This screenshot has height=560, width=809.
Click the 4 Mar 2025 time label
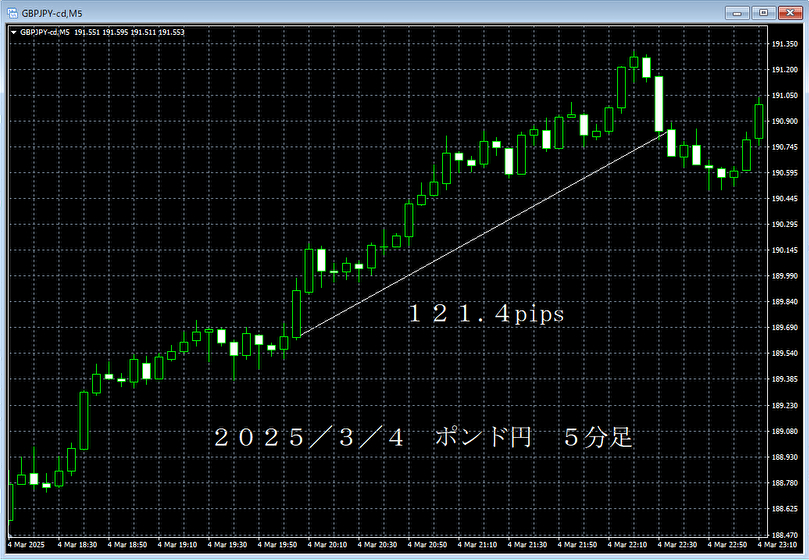[26, 545]
